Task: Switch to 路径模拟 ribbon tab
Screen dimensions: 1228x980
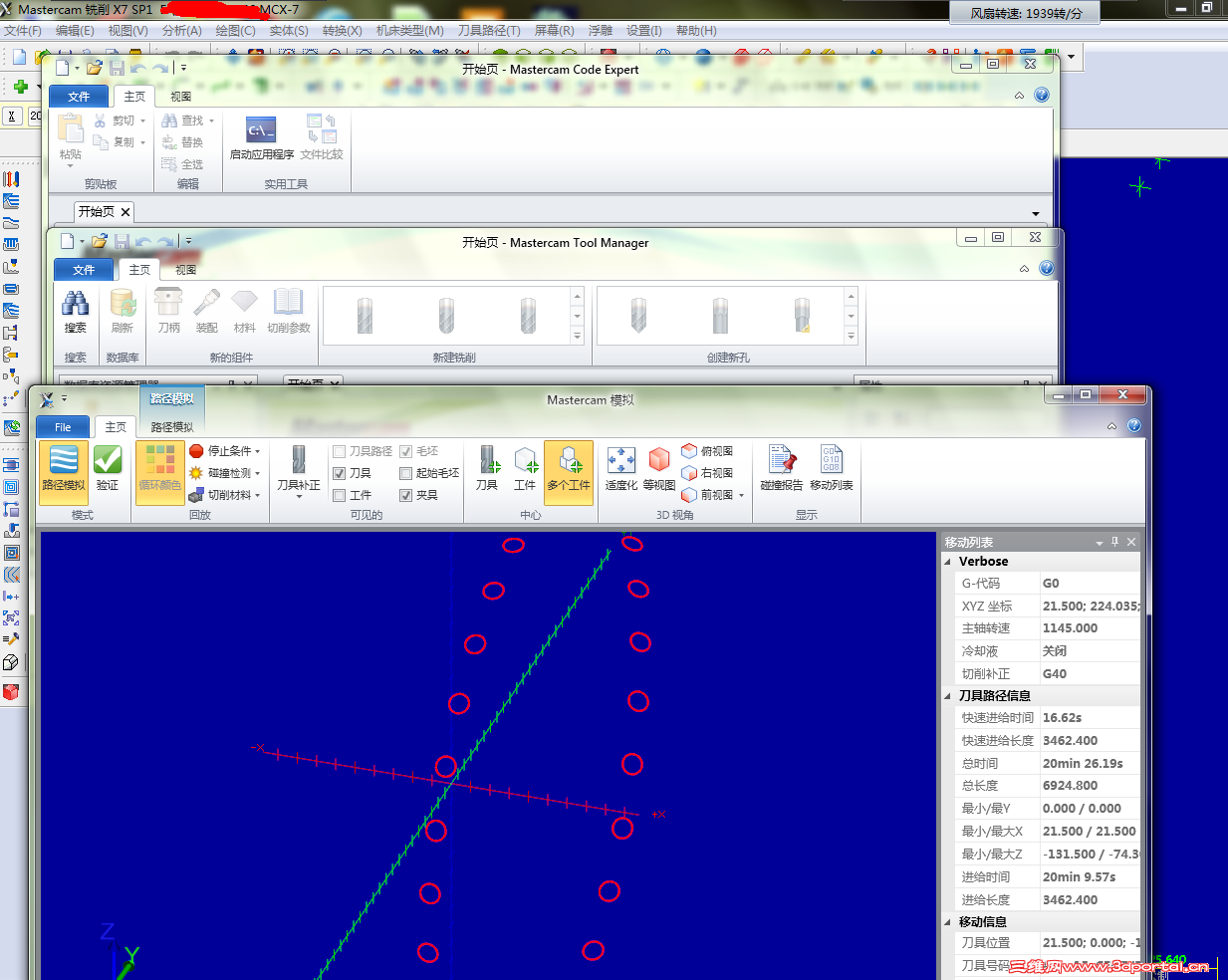Action: (171, 427)
